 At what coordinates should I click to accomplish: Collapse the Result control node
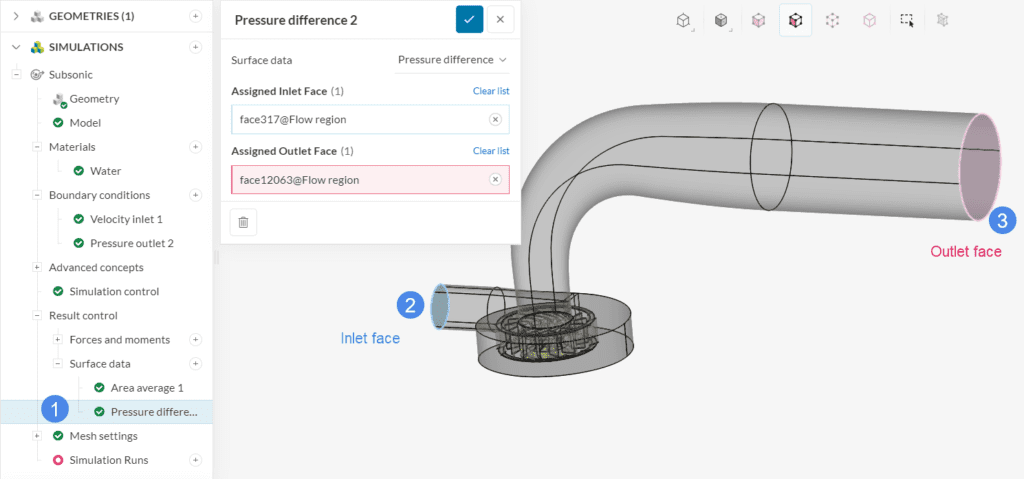tap(37, 316)
